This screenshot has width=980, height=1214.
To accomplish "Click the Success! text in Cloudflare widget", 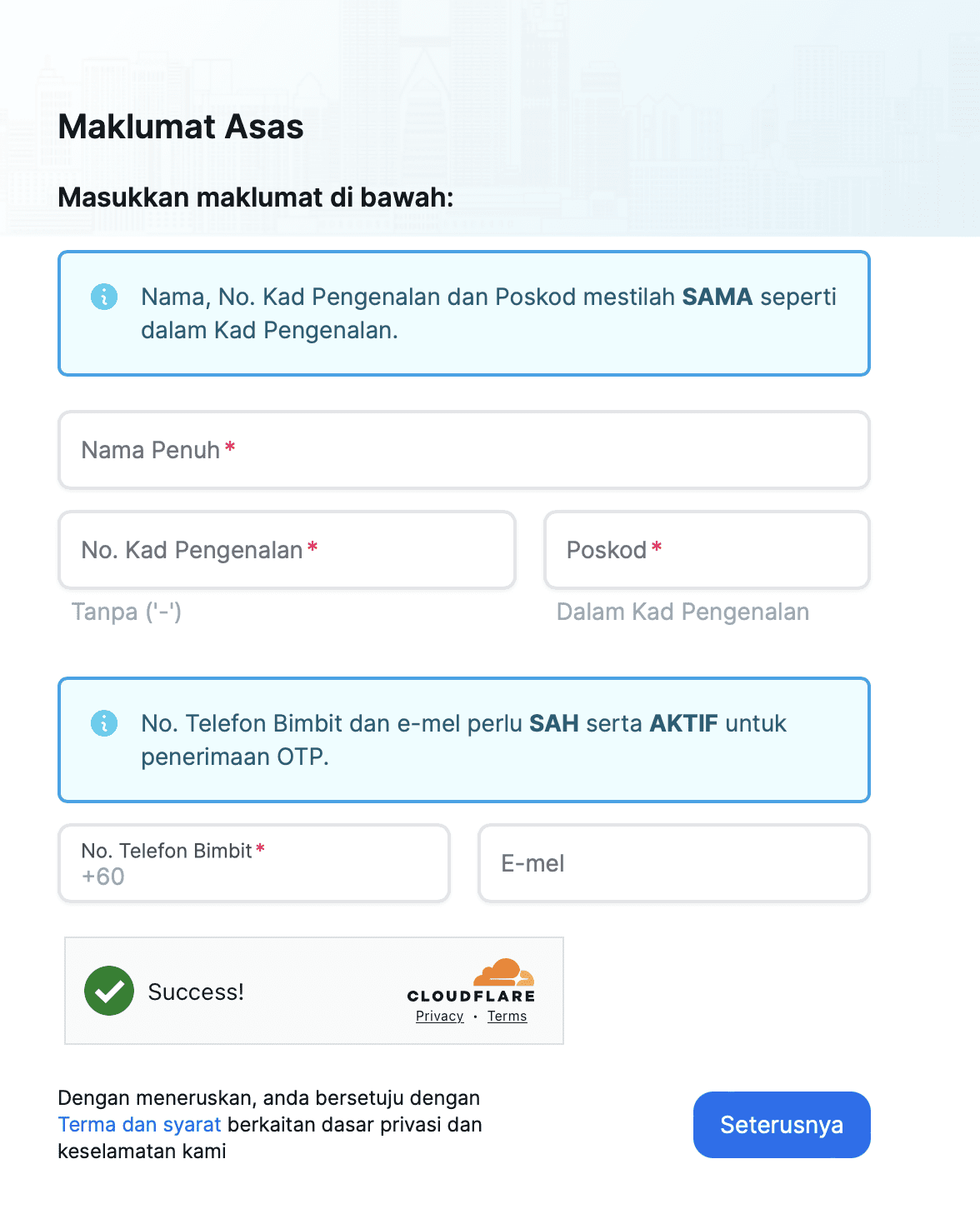I will click(x=196, y=992).
